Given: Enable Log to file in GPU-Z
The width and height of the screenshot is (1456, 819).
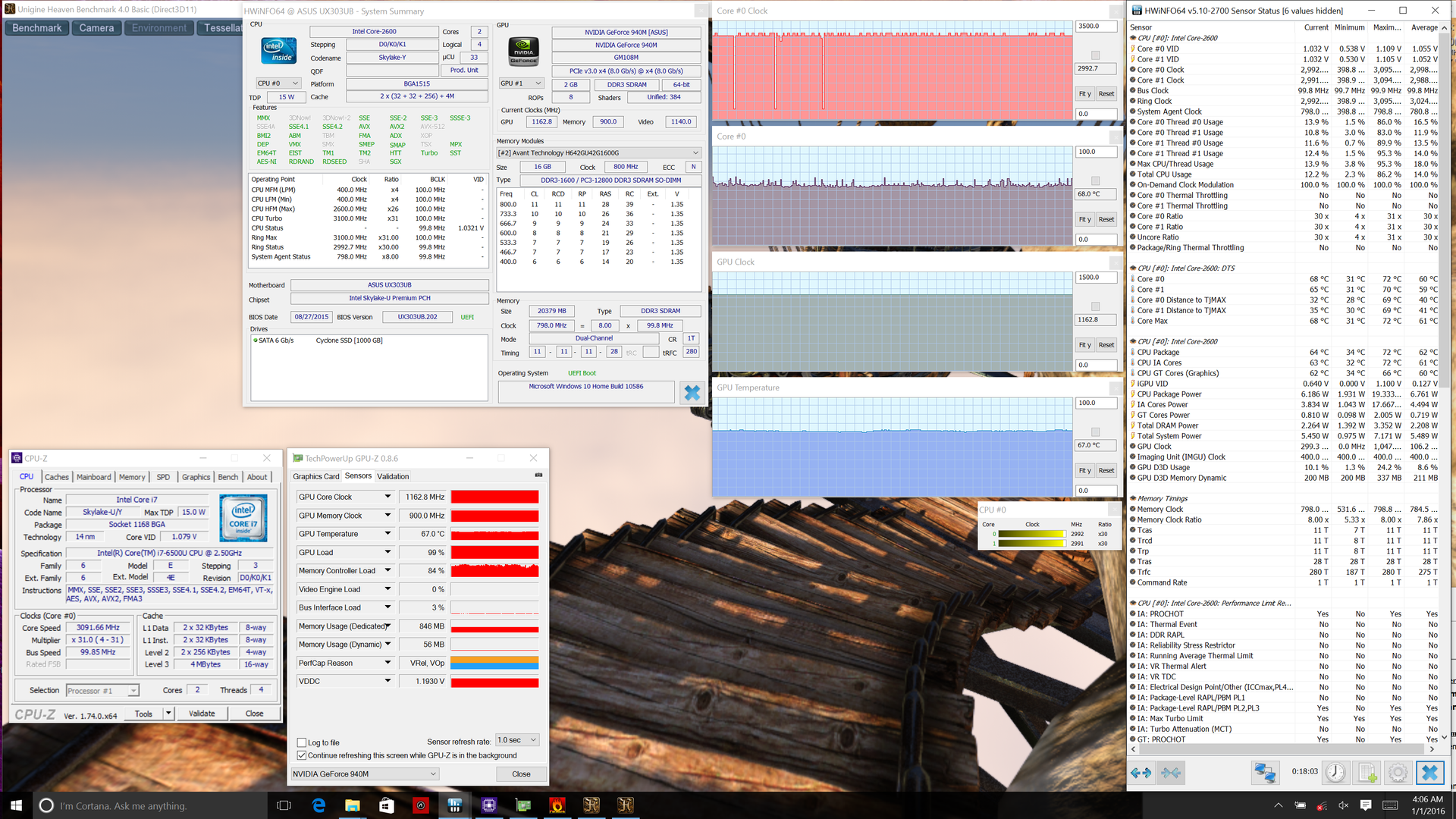Looking at the screenshot, I should tap(302, 742).
